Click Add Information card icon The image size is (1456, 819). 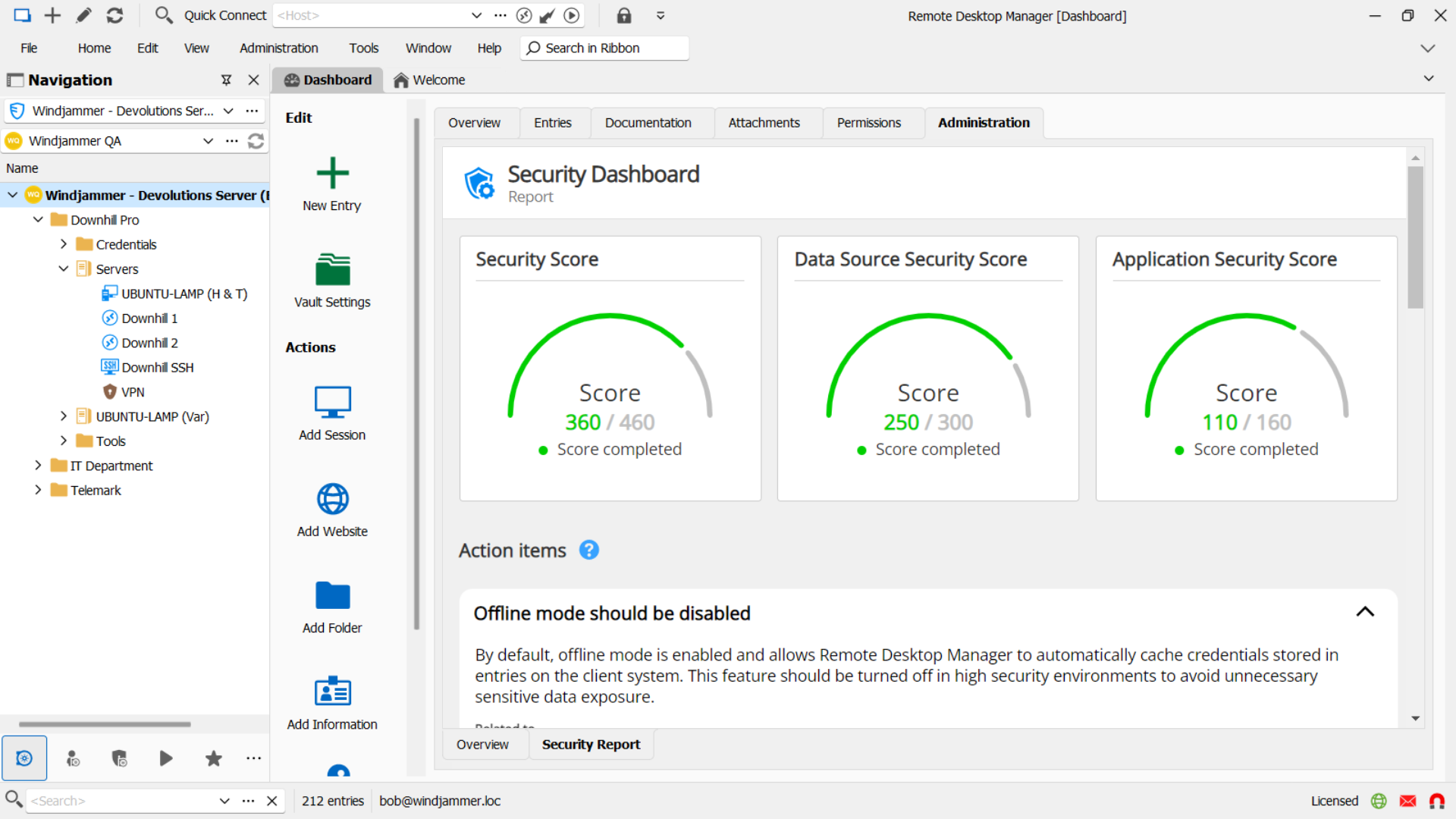tap(332, 692)
